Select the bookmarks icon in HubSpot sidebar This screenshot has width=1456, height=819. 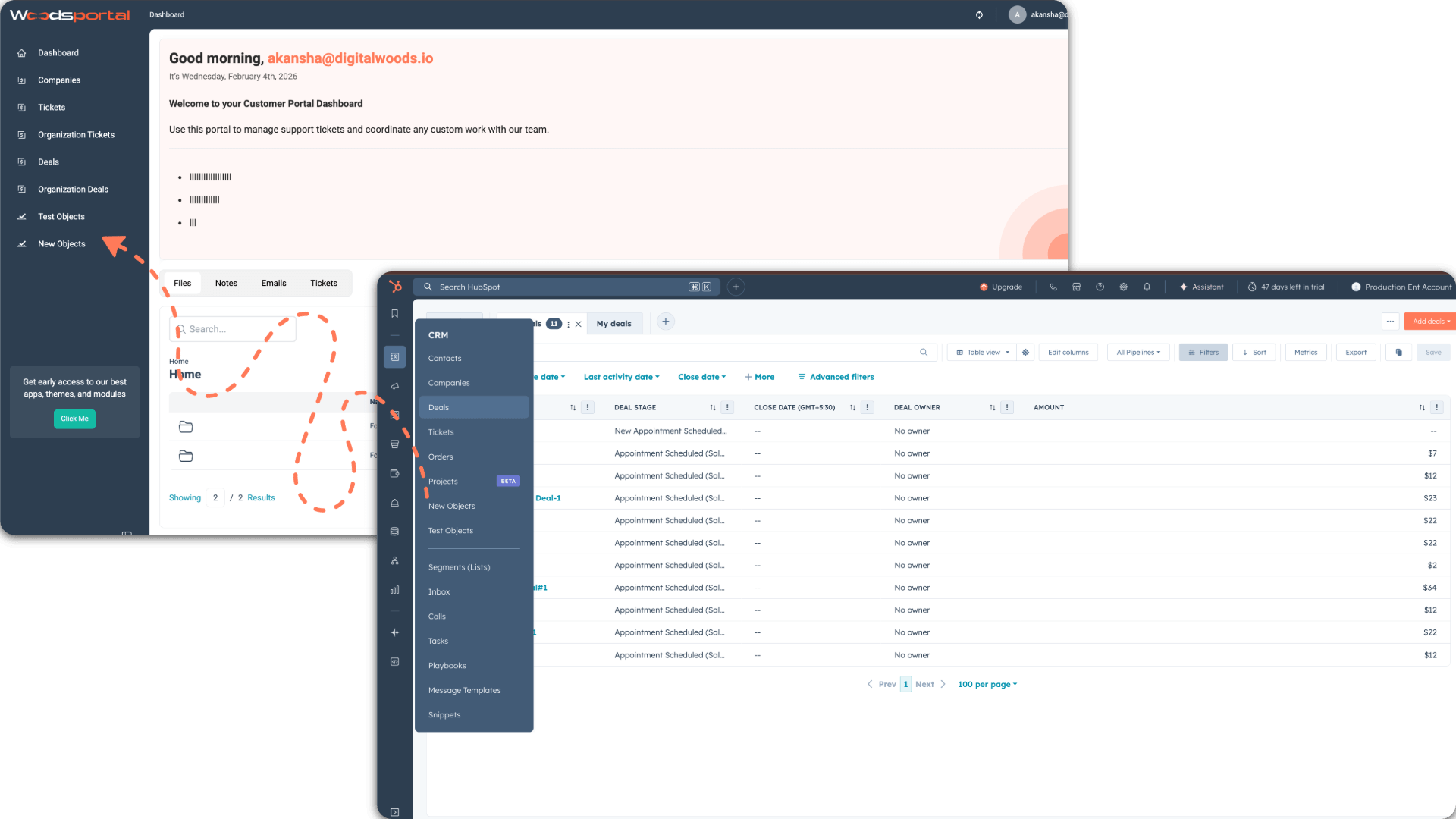click(394, 313)
